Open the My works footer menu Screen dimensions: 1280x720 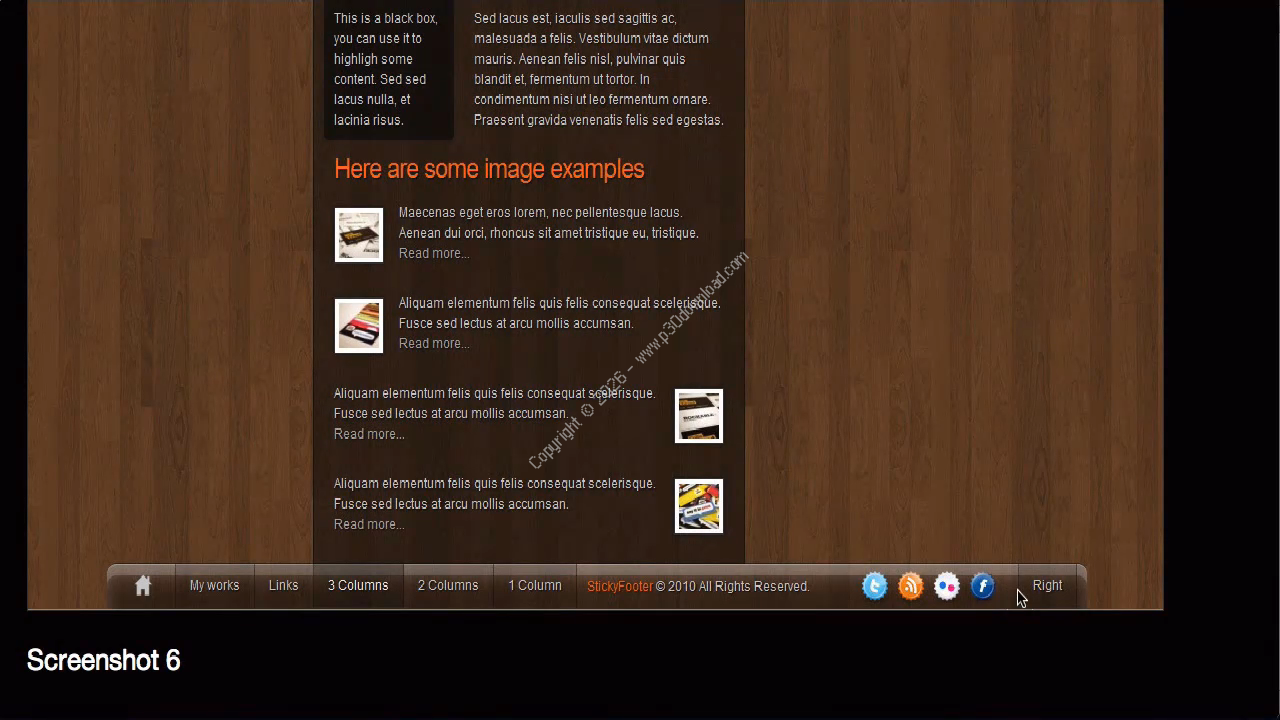214,586
